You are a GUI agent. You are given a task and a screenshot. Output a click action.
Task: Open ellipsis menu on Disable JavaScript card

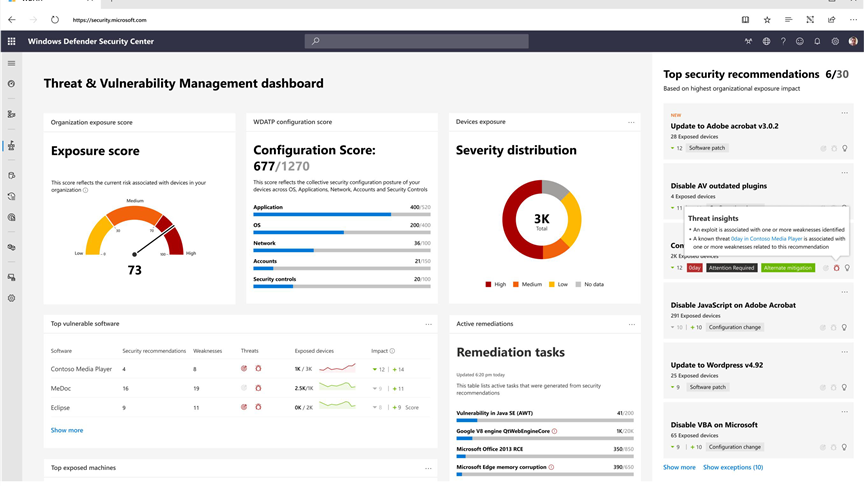pos(845,292)
